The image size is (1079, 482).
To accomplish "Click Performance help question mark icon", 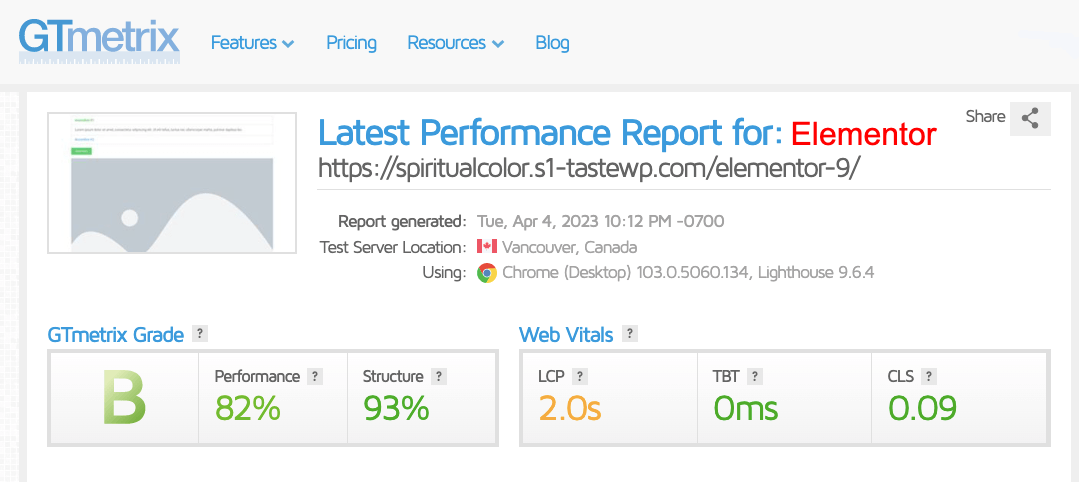I will click(x=315, y=377).
